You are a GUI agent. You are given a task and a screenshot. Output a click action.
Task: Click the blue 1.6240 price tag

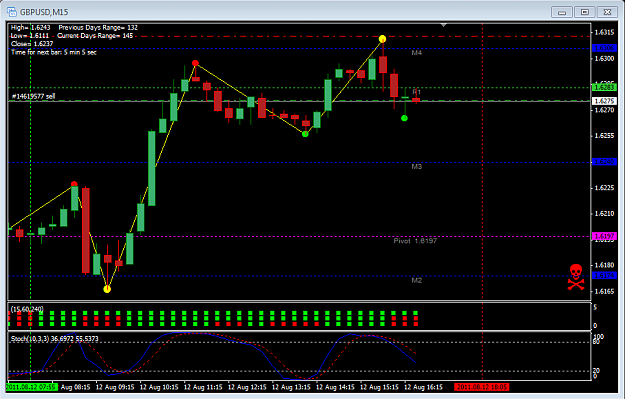tap(604, 162)
